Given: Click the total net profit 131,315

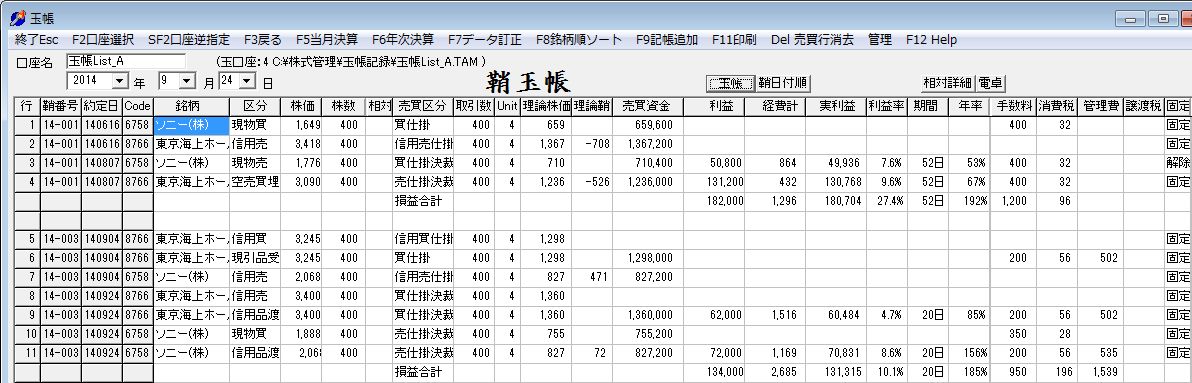Looking at the screenshot, I should click(x=835, y=372).
